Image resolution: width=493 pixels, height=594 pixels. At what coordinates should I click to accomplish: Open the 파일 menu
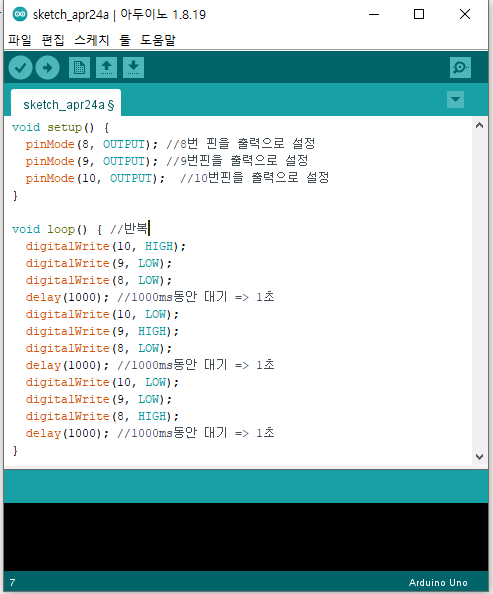pos(20,40)
